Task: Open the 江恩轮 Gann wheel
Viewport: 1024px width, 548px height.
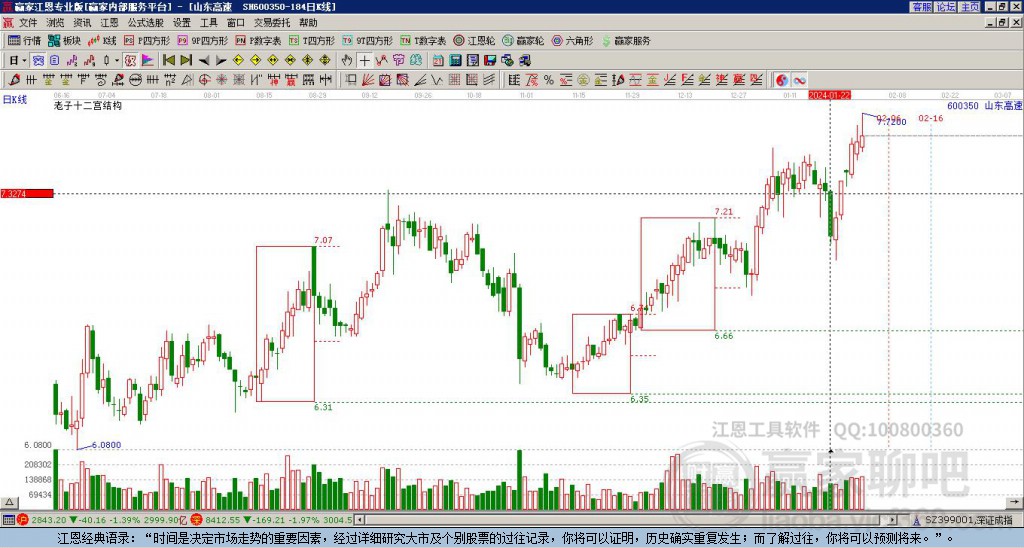Action: [474, 40]
